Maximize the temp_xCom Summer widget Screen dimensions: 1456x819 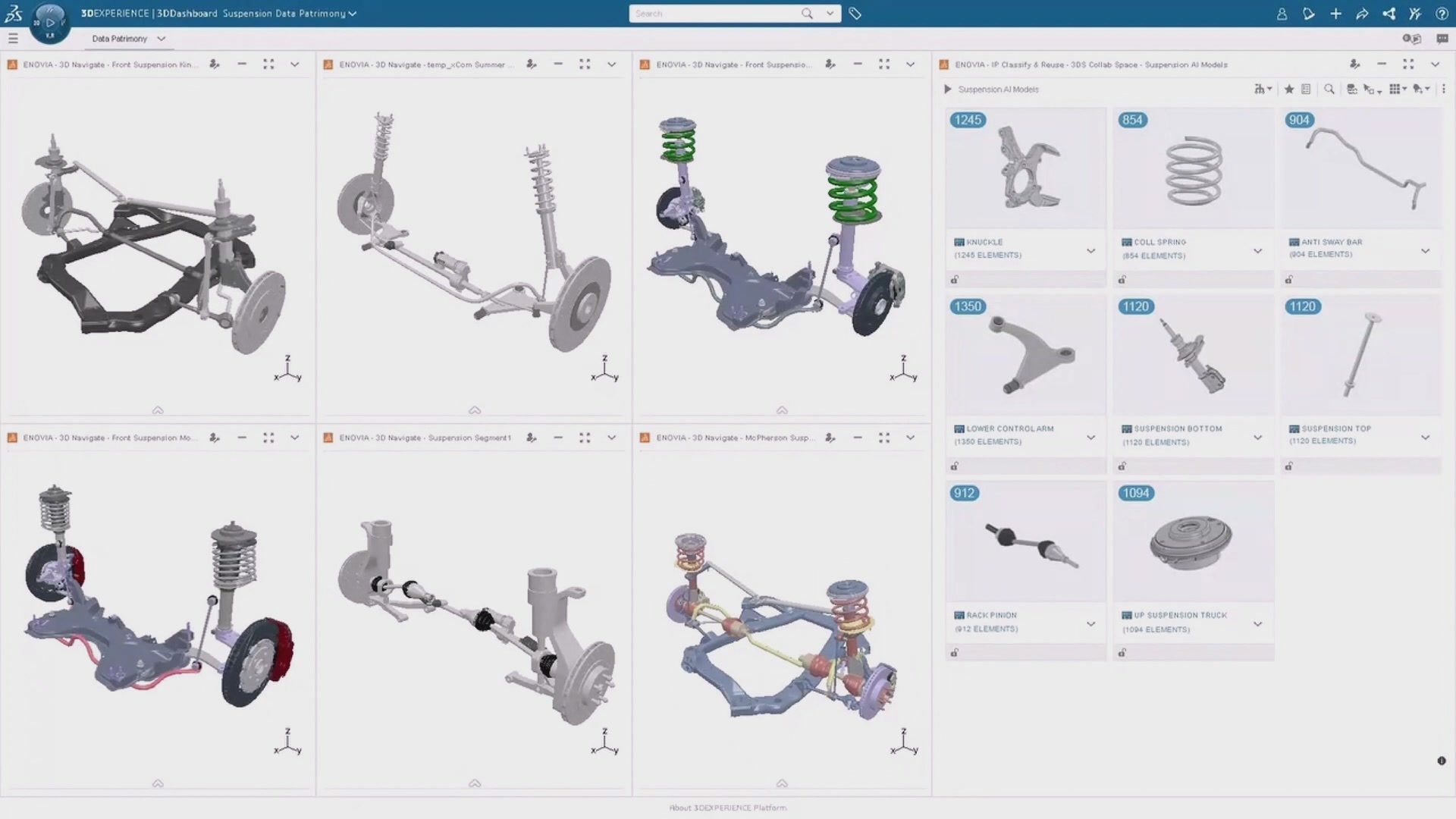tap(585, 64)
